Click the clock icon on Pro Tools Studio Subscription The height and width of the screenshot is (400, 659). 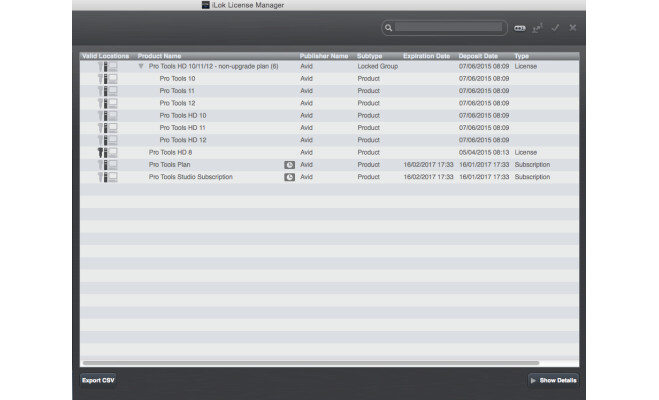pos(289,177)
